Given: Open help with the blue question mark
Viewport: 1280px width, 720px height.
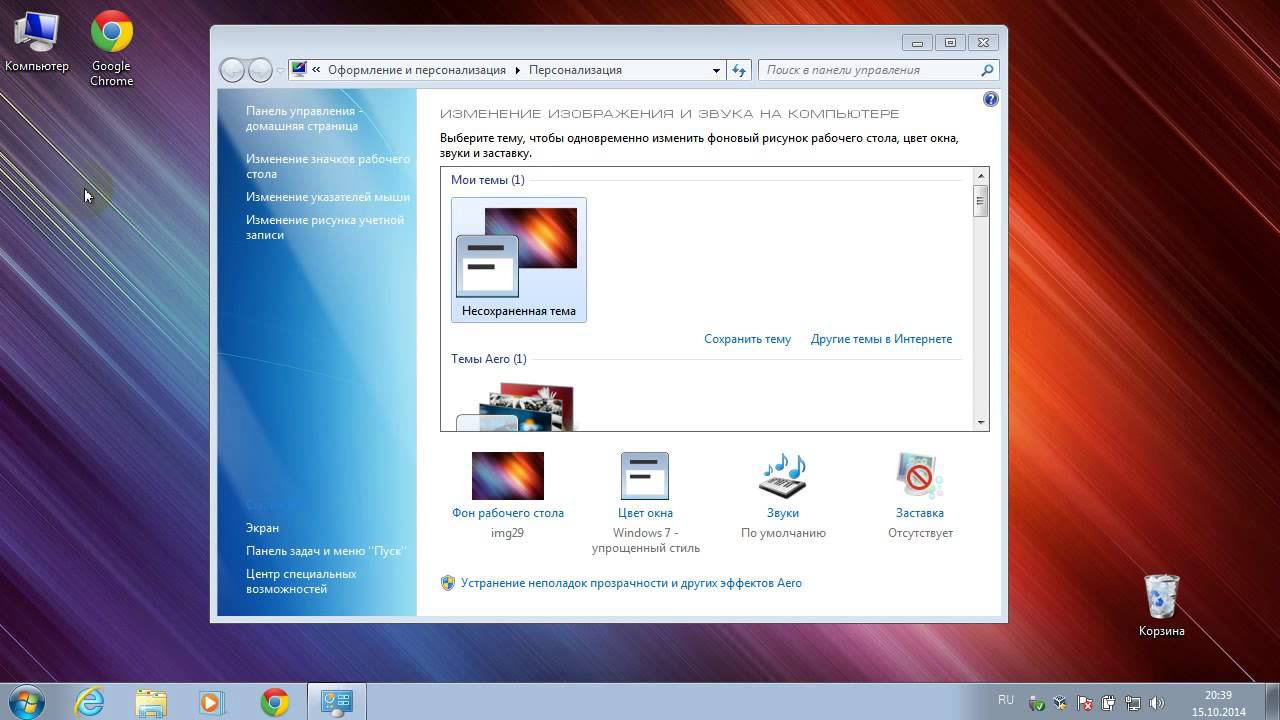Looking at the screenshot, I should click(x=990, y=99).
